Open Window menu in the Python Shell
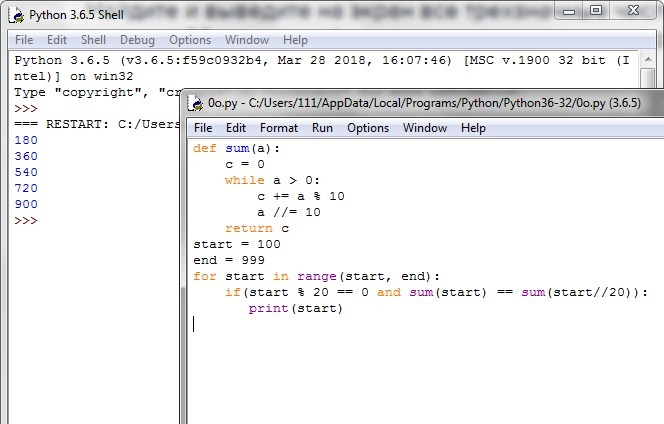 pyautogui.click(x=247, y=40)
